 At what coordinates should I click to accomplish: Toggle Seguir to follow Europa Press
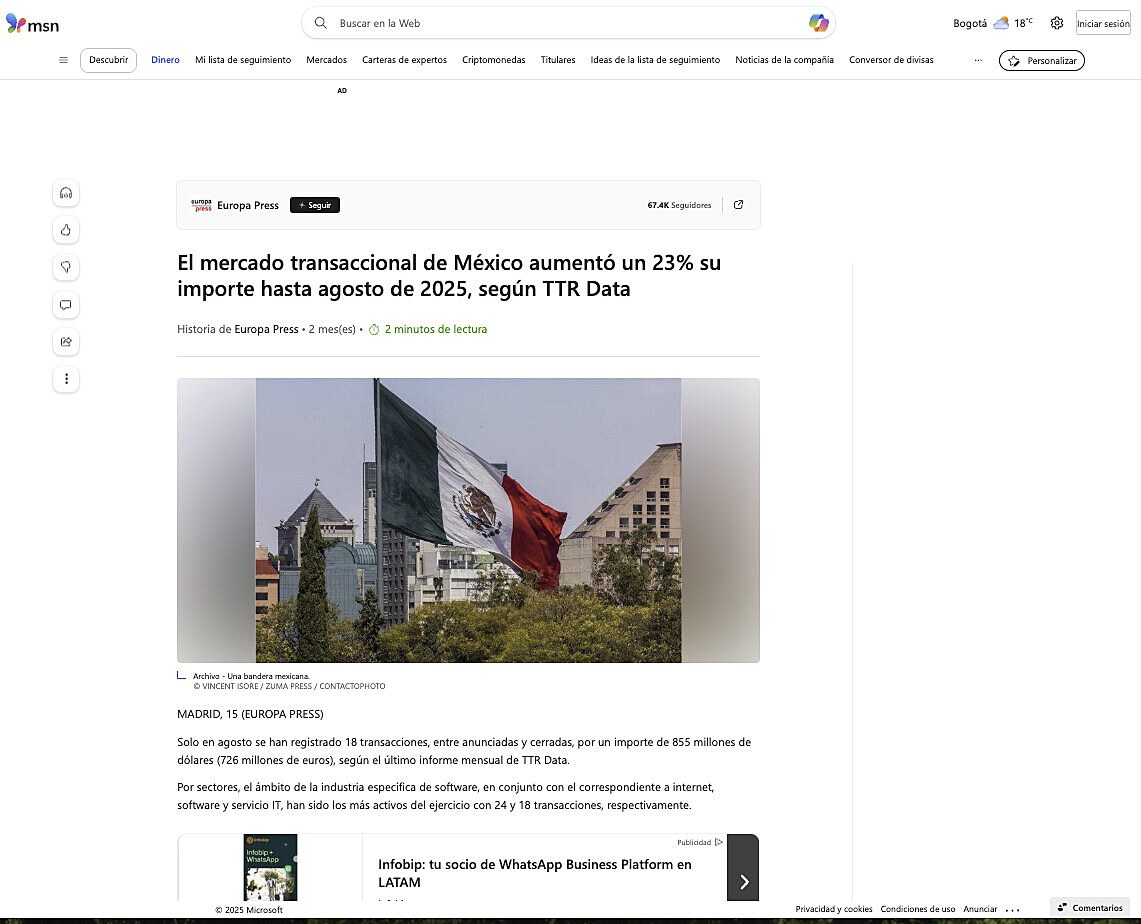click(x=314, y=204)
